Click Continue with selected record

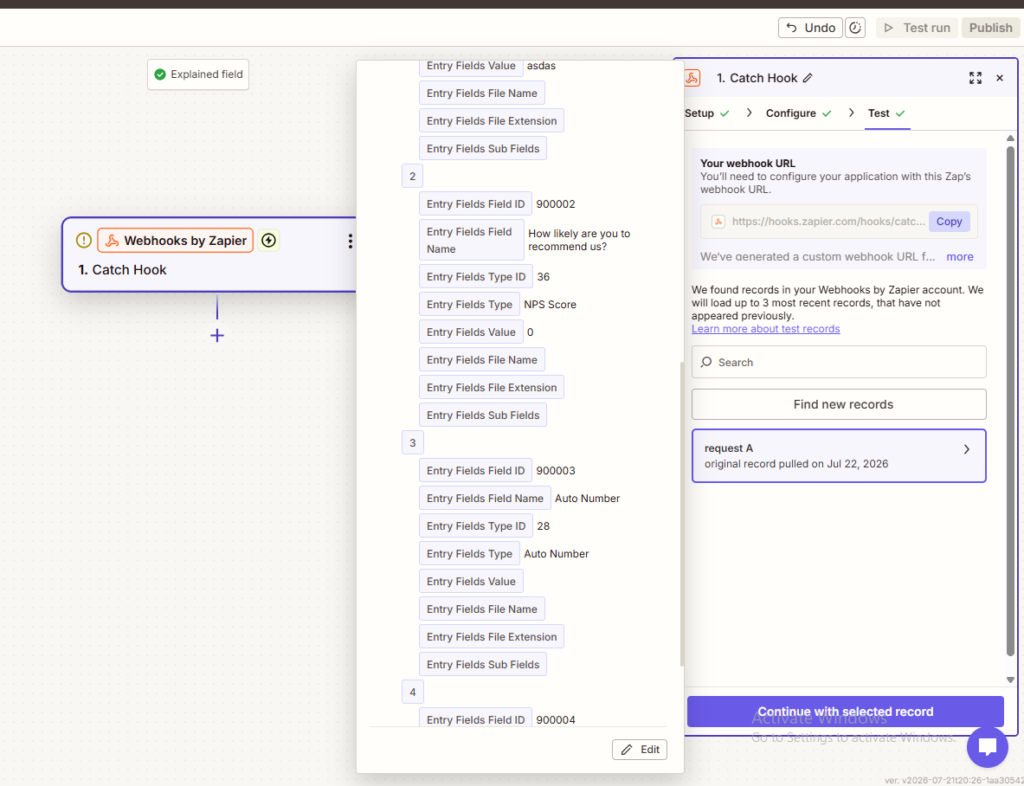[x=845, y=711]
